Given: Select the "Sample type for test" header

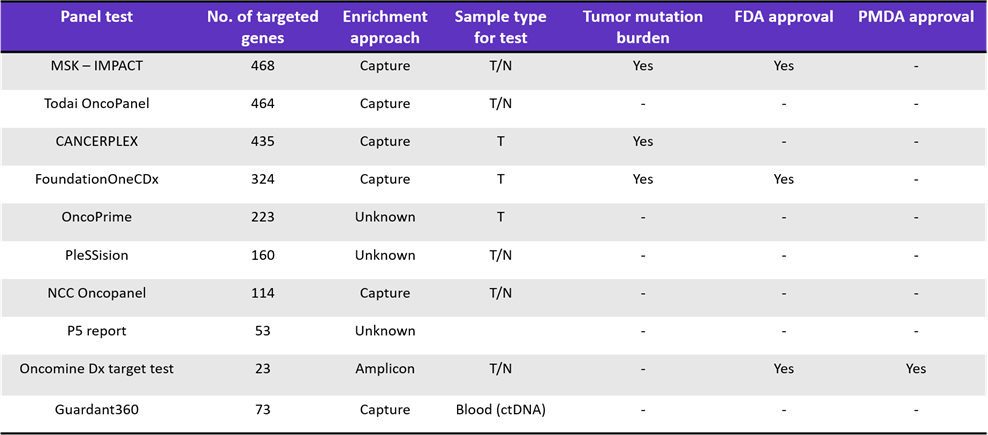Looking at the screenshot, I should 500,28.
